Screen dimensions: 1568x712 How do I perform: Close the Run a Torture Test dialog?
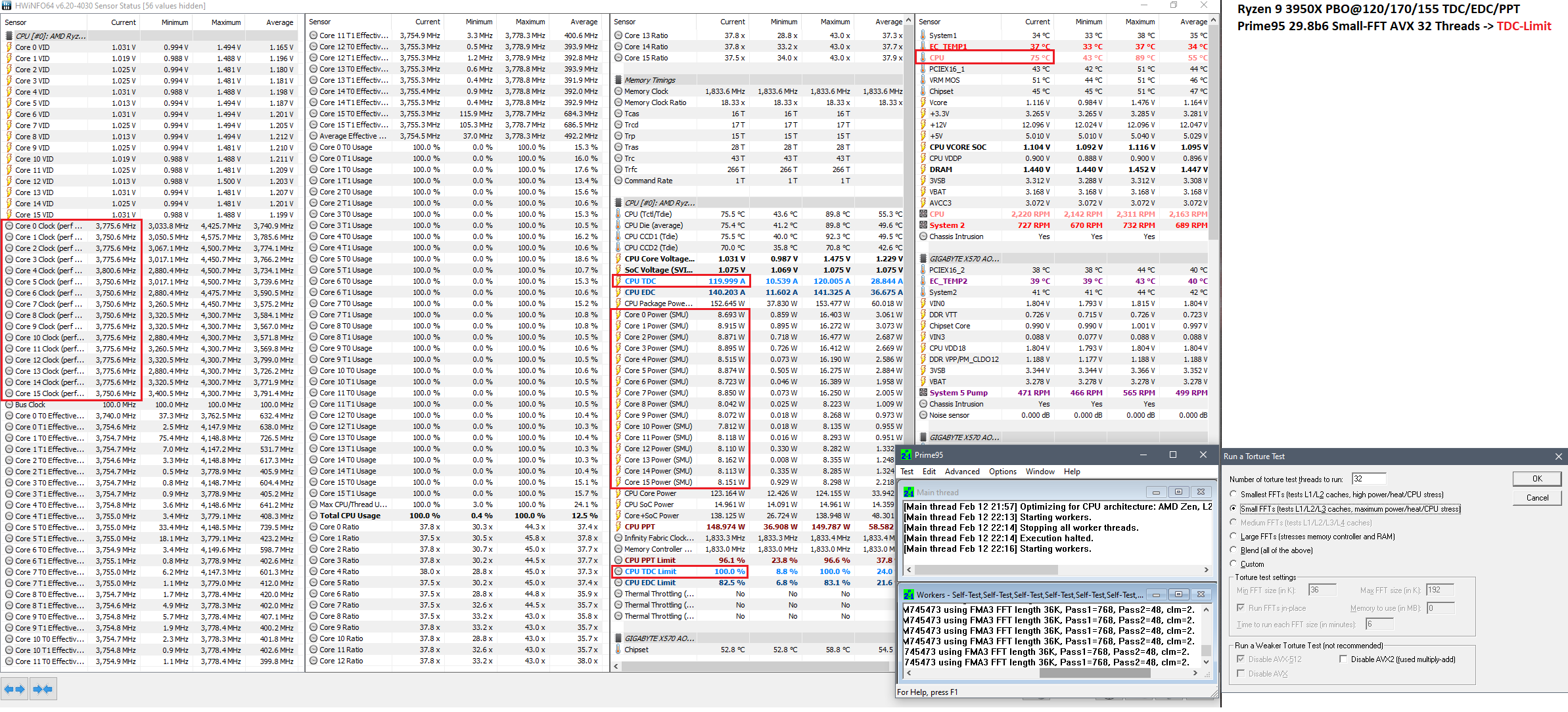1558,456
